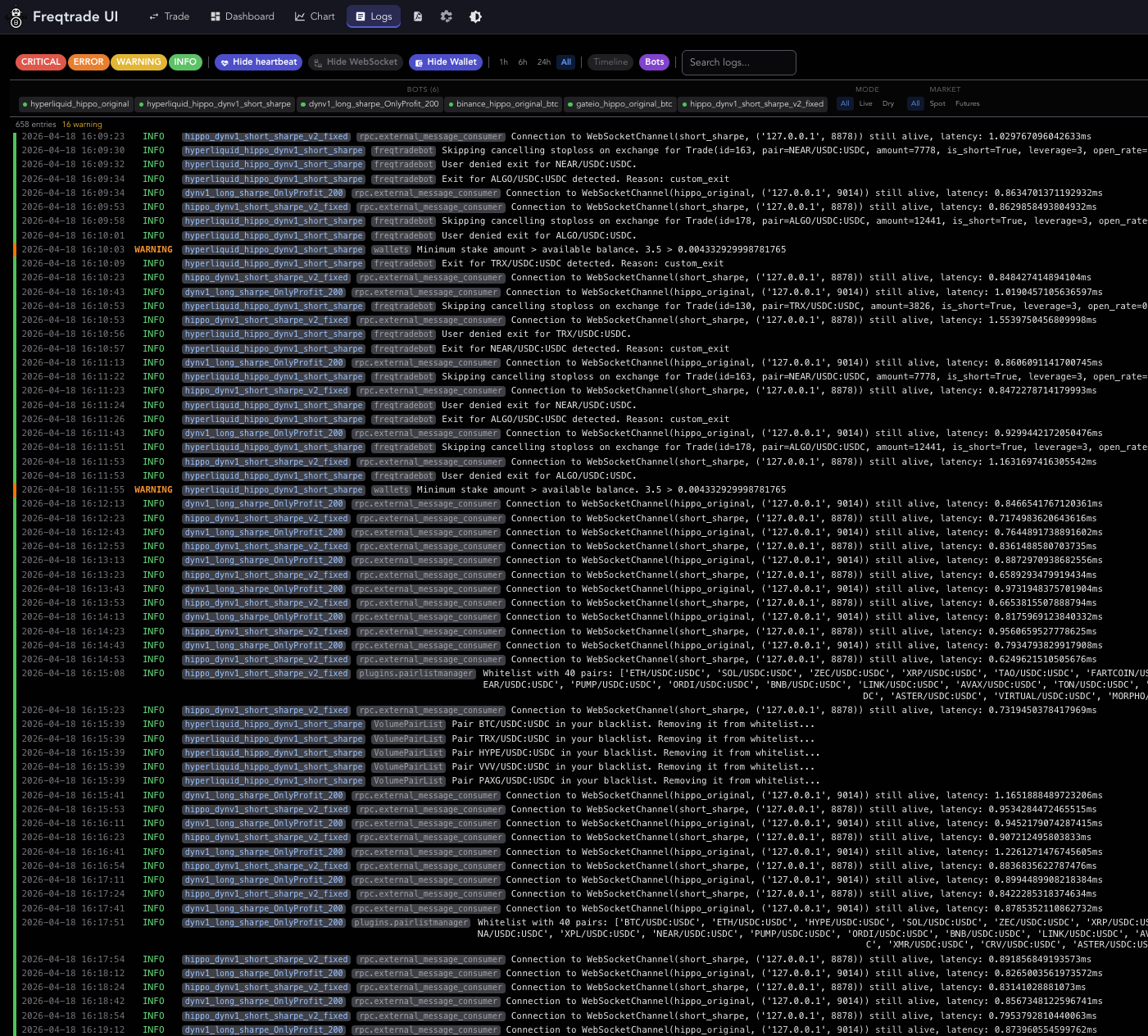The height and width of the screenshot is (1036, 1148).
Task: Filter market to Futures
Action: point(968,104)
